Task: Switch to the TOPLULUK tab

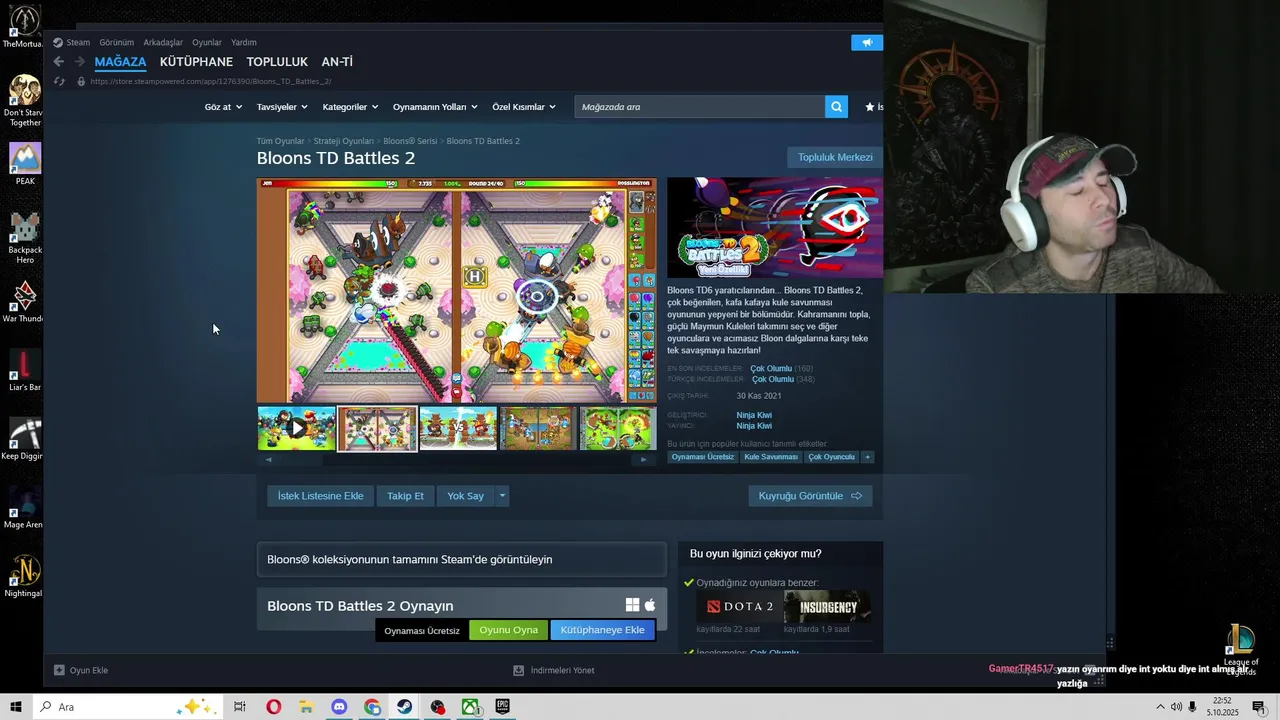Action: click(x=277, y=62)
